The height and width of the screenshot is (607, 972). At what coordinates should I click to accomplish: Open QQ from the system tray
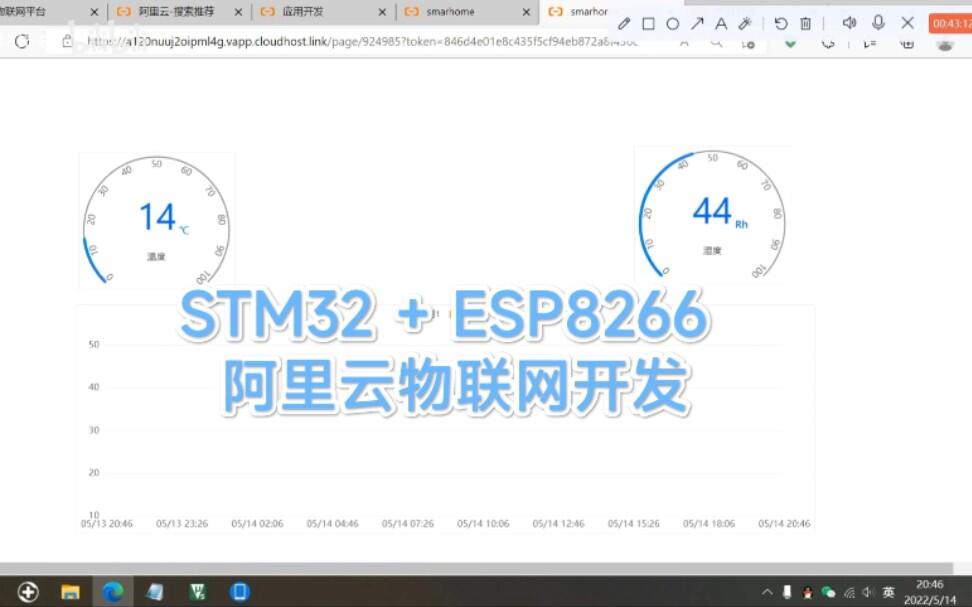click(807, 592)
